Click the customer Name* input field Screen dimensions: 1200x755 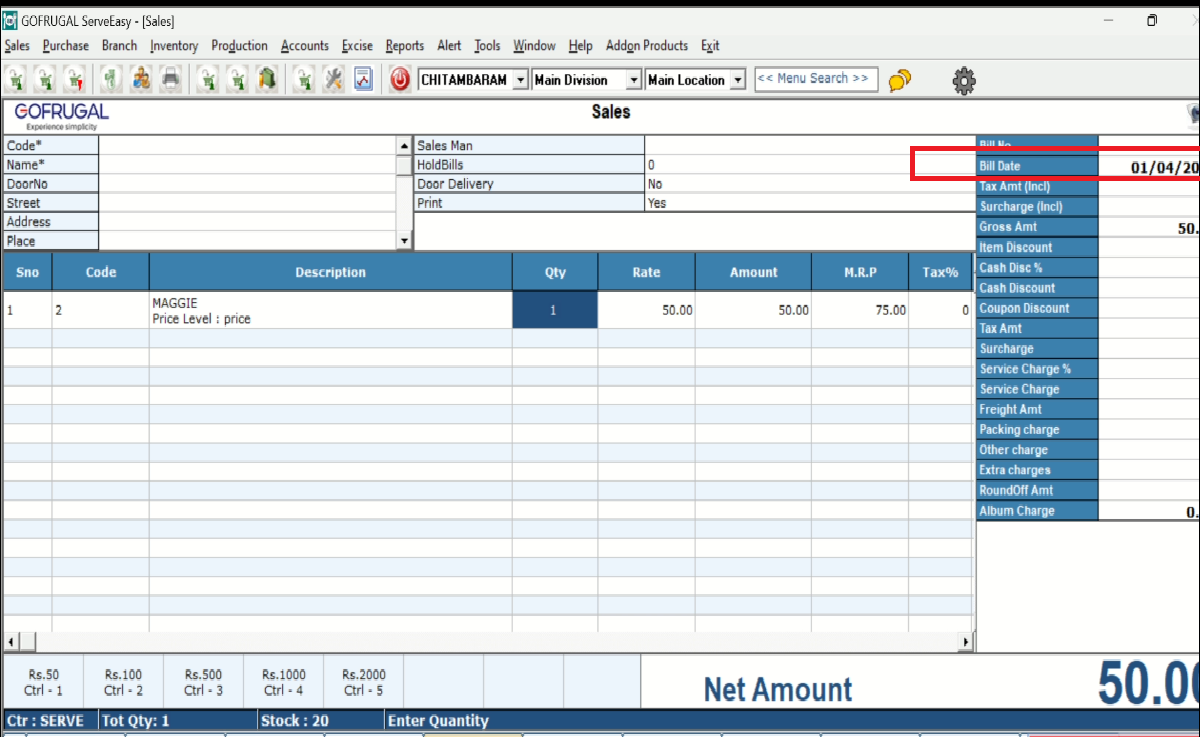click(x=248, y=165)
